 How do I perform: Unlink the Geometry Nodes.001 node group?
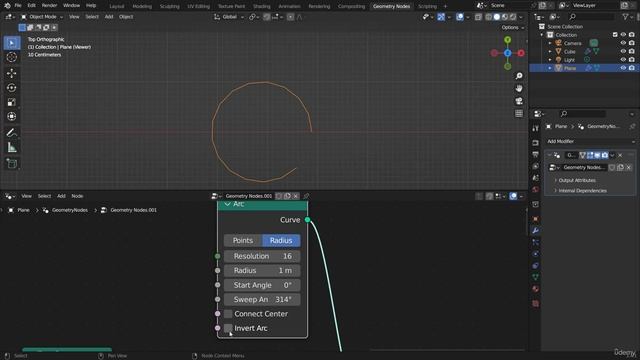click(296, 196)
